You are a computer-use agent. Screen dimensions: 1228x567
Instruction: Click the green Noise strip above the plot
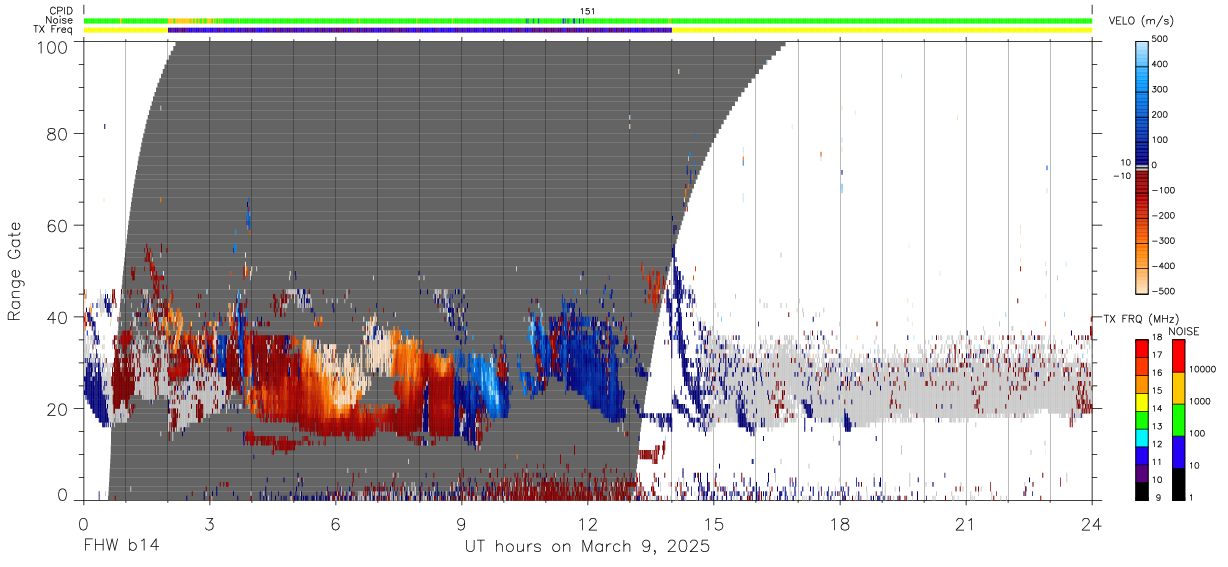pyautogui.click(x=588, y=21)
